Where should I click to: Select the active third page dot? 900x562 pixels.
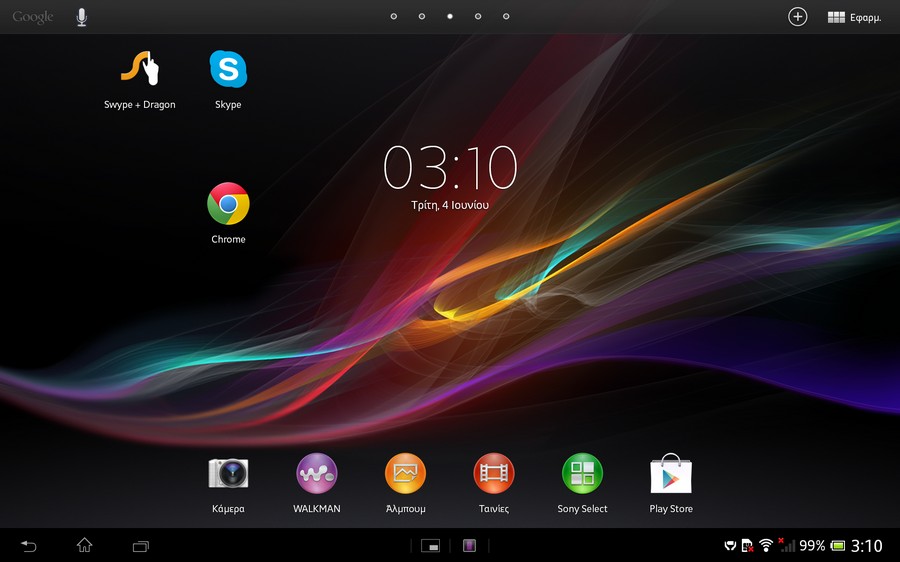point(450,17)
